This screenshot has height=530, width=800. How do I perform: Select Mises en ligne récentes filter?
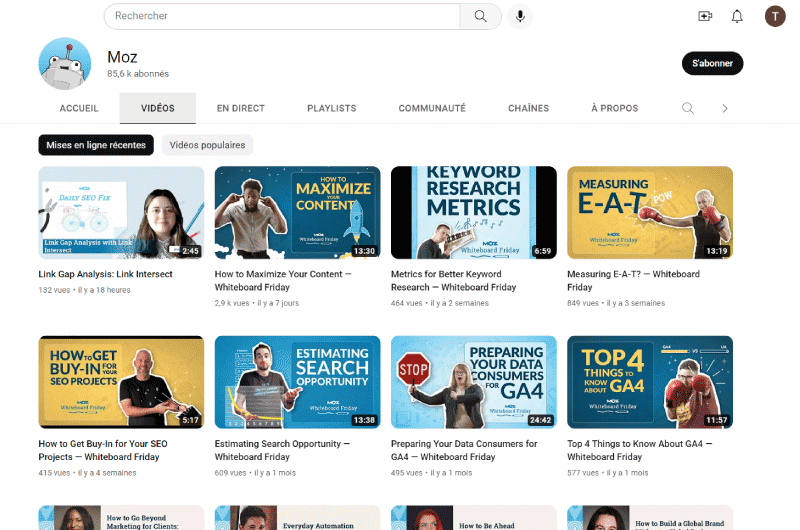96,145
